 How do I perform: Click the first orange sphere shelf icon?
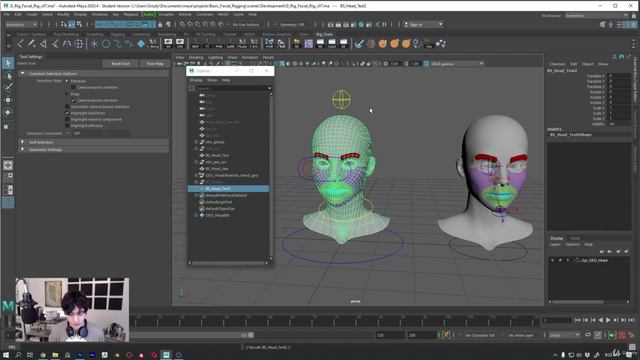(382, 44)
